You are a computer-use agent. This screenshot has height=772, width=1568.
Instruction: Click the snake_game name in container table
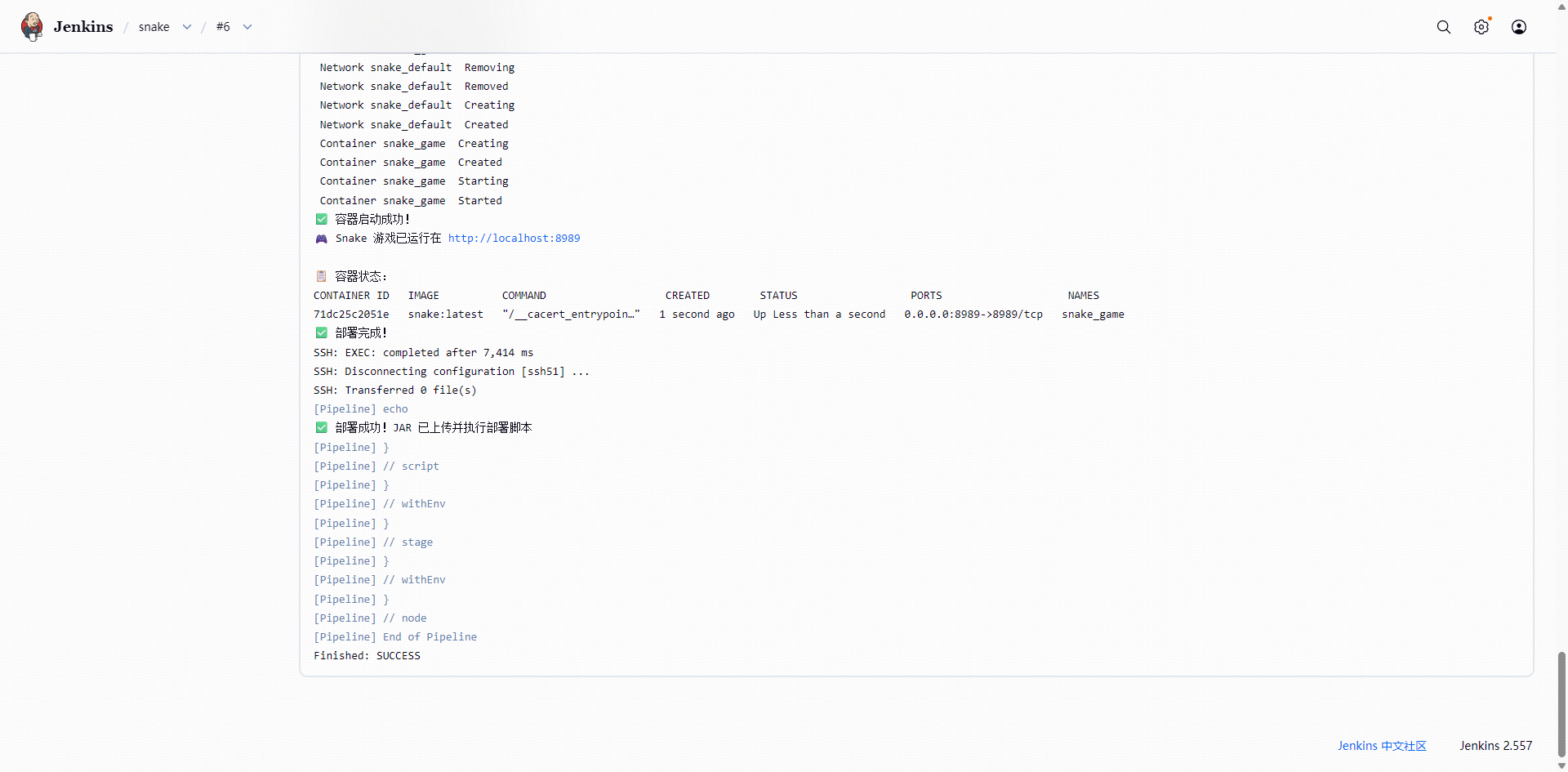click(x=1093, y=315)
